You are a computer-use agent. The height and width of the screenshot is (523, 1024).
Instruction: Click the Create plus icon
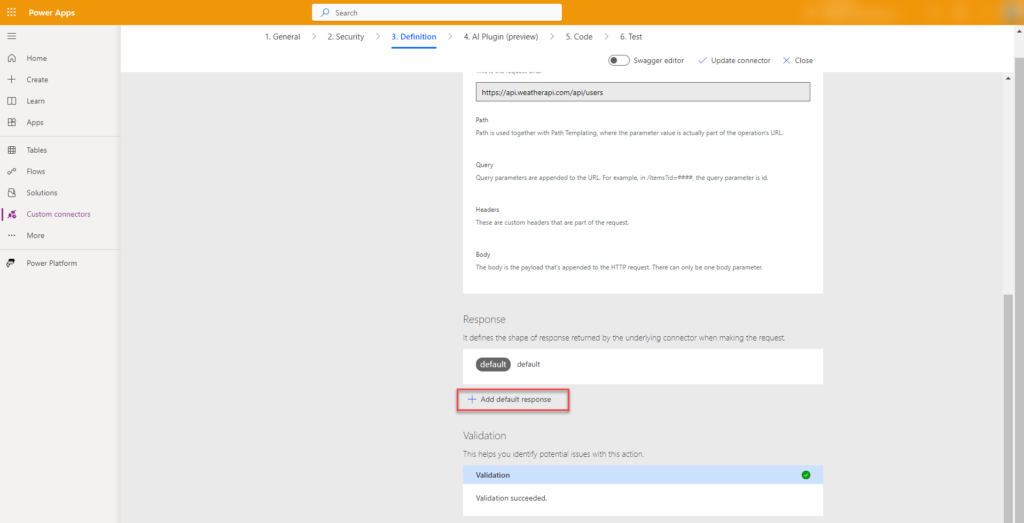click(12, 79)
